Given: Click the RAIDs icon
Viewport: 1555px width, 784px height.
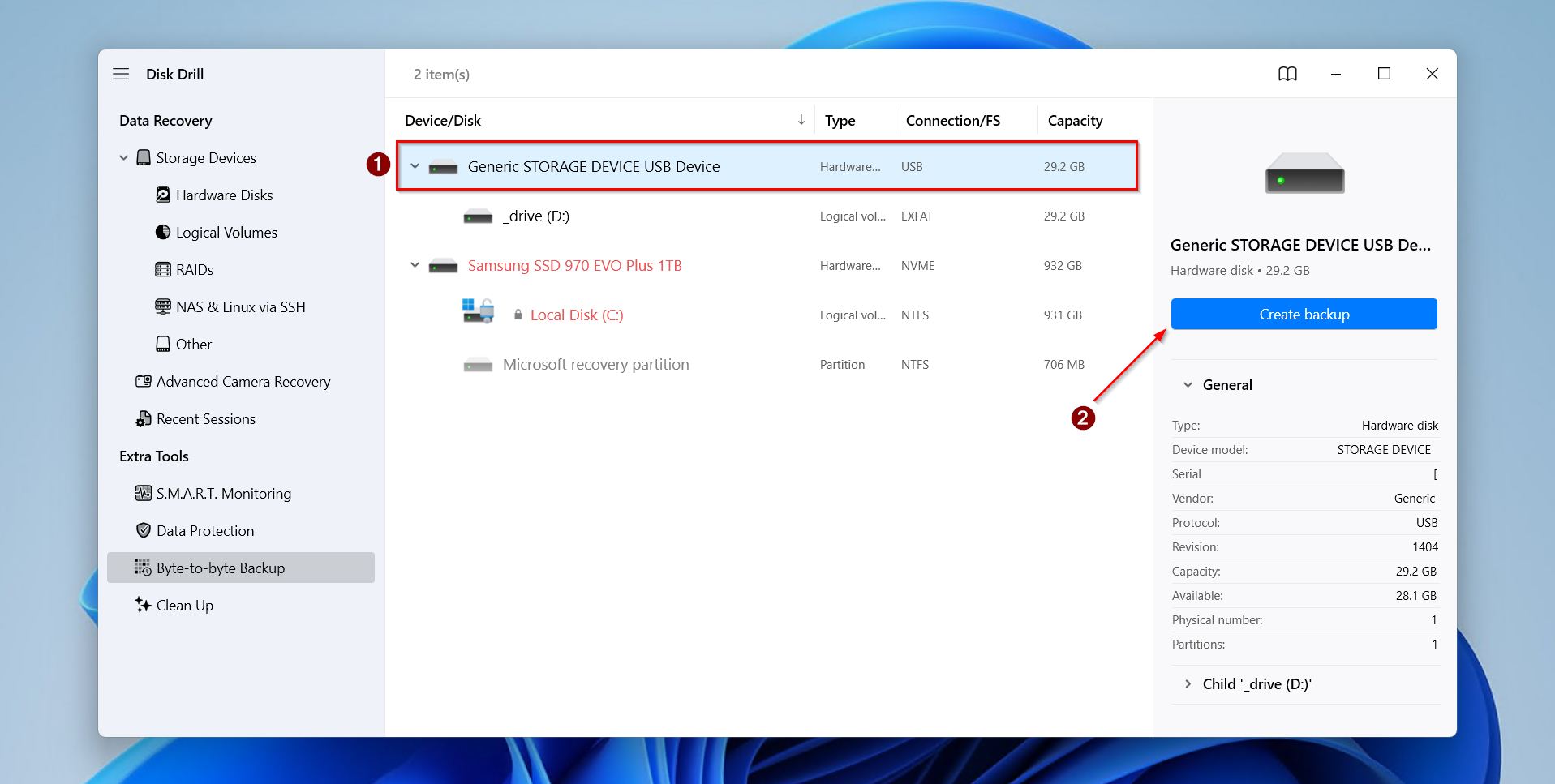Looking at the screenshot, I should (x=164, y=269).
